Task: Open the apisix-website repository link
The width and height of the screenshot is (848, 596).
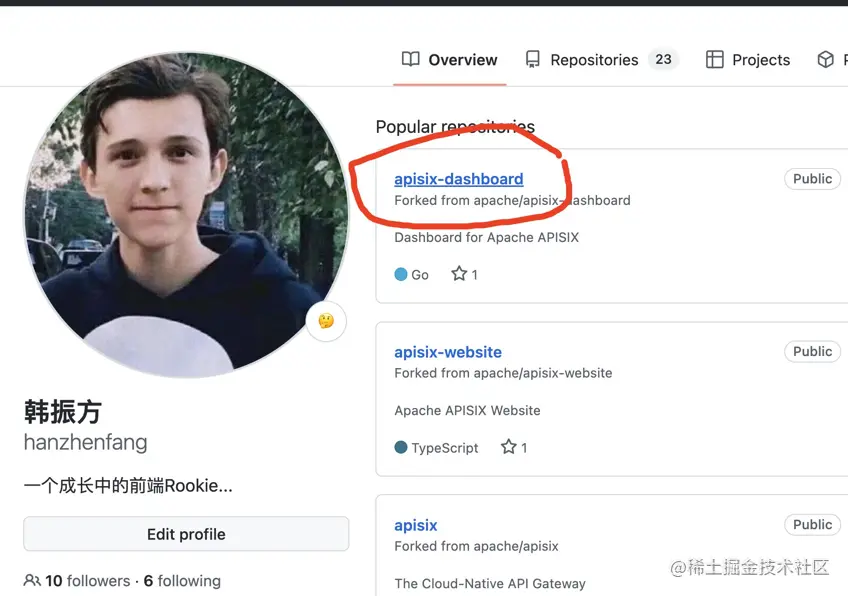Action: pyautogui.click(x=448, y=352)
